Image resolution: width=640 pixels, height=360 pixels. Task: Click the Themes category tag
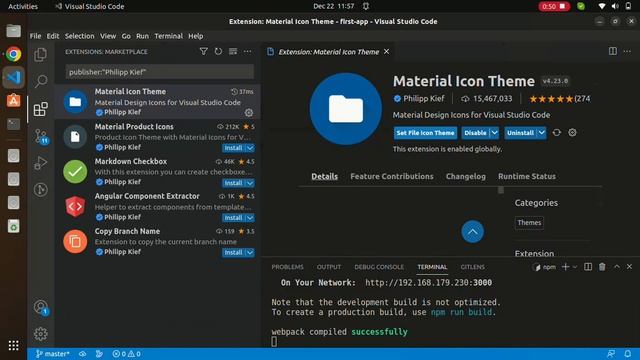coord(529,223)
